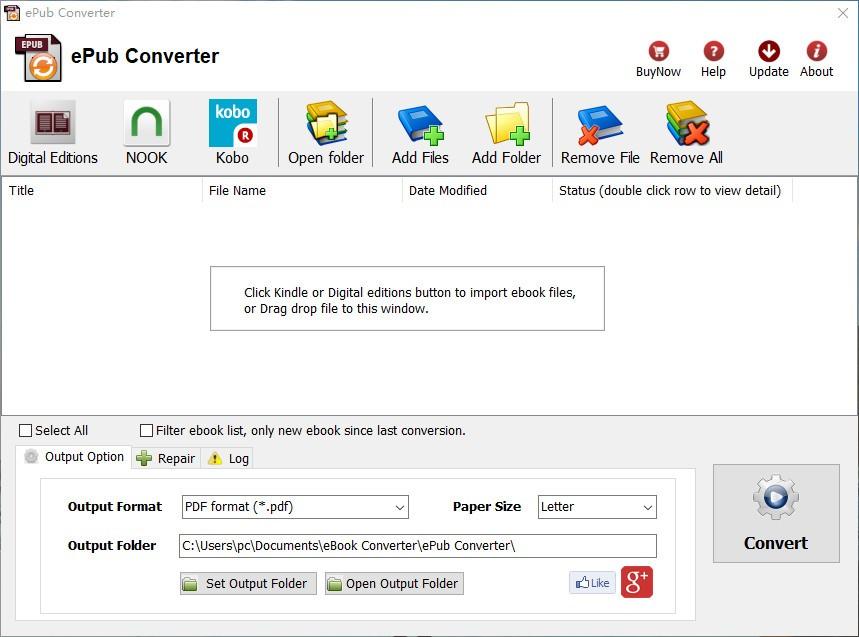
Task: Click into the Output Folder path field
Action: pyautogui.click(x=417, y=546)
